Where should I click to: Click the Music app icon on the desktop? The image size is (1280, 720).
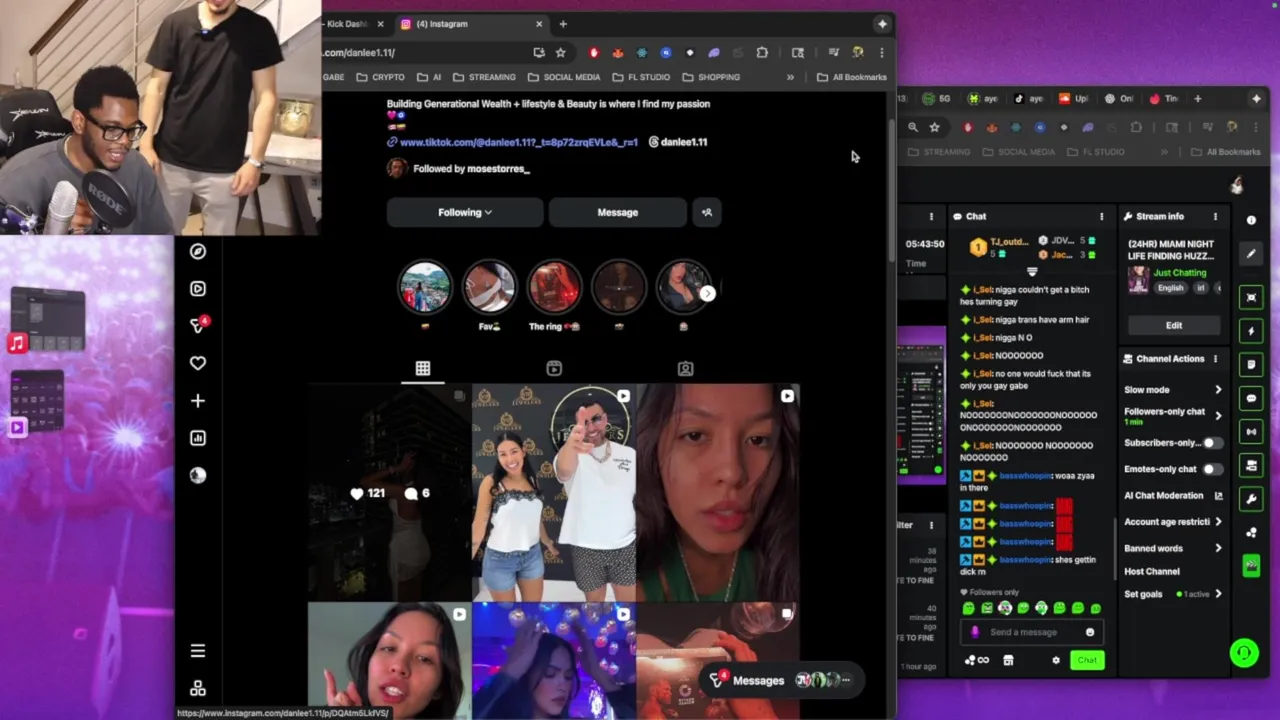coord(17,344)
